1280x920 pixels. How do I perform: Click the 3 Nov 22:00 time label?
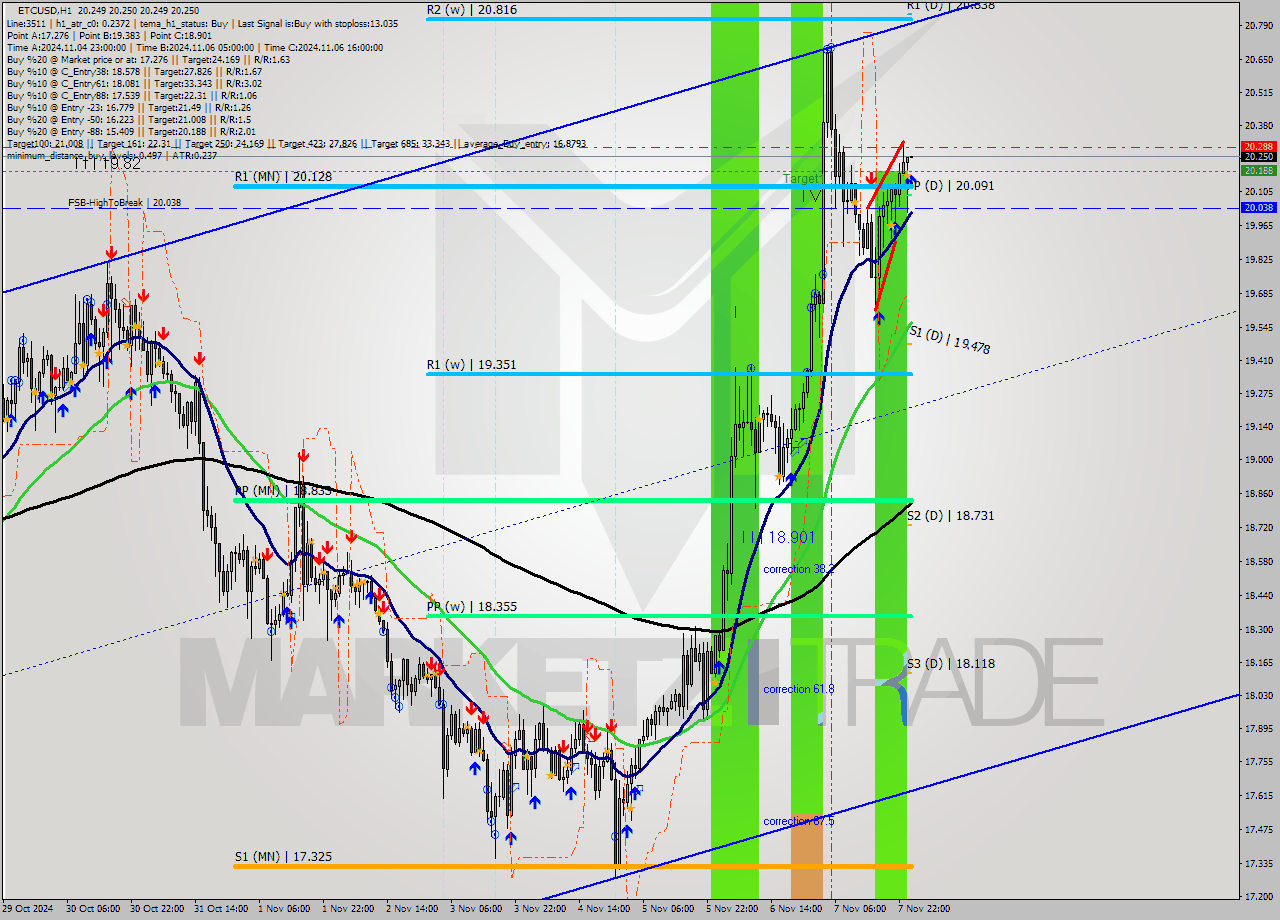(541, 909)
